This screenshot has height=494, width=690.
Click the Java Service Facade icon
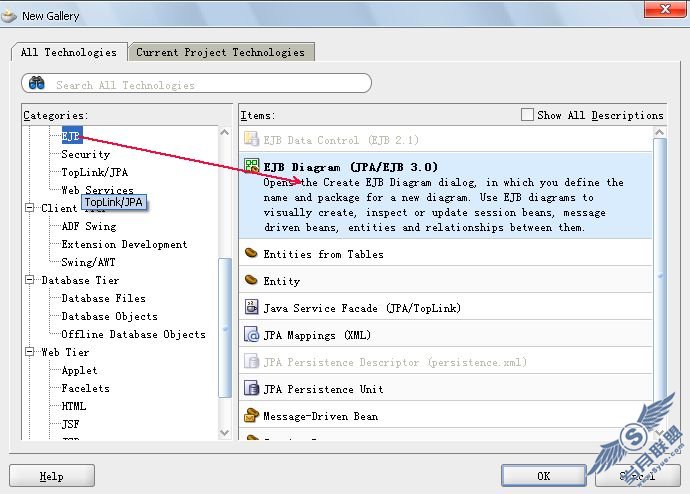coord(251,307)
